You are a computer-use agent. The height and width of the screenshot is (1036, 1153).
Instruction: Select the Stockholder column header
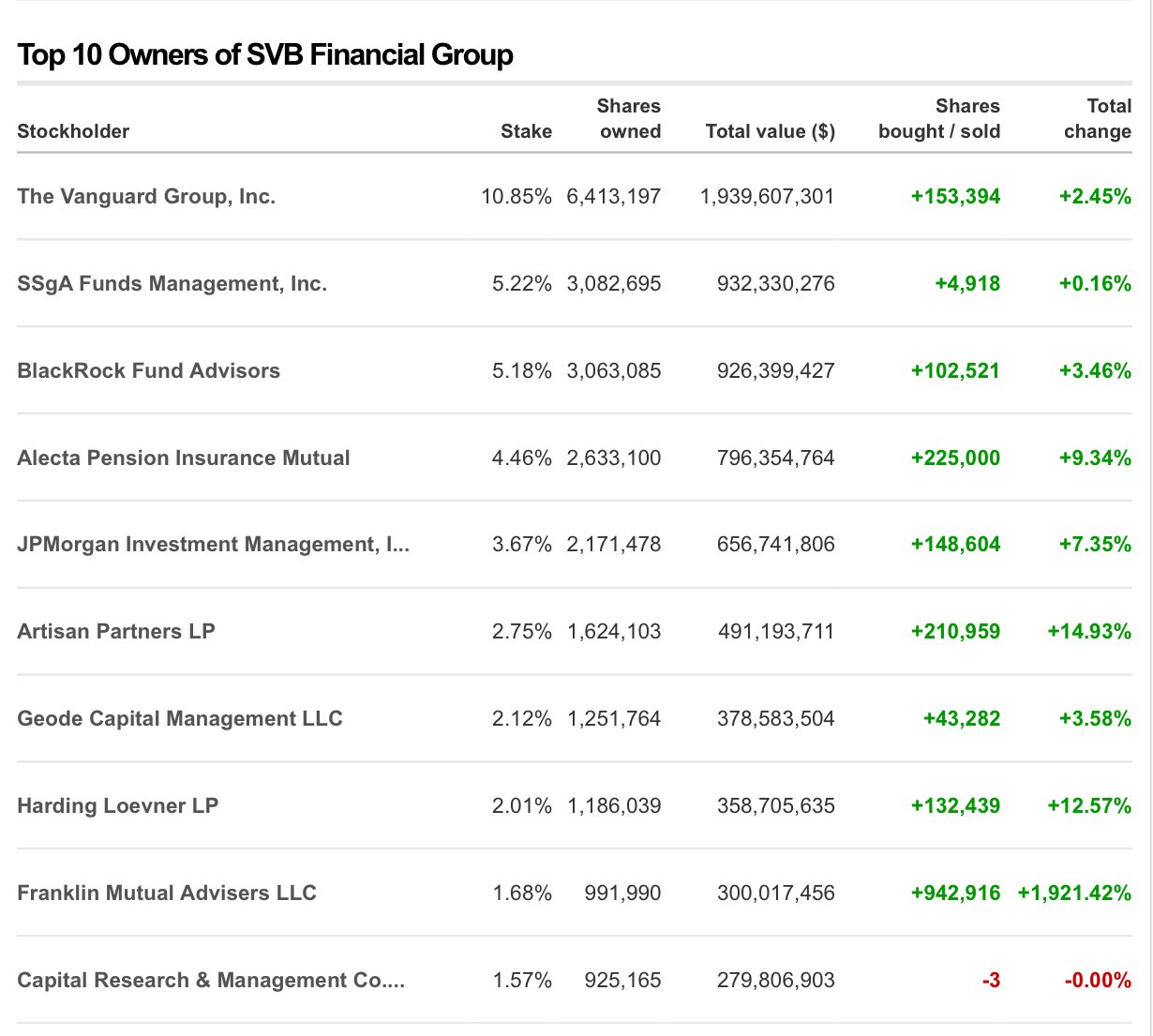tap(73, 131)
